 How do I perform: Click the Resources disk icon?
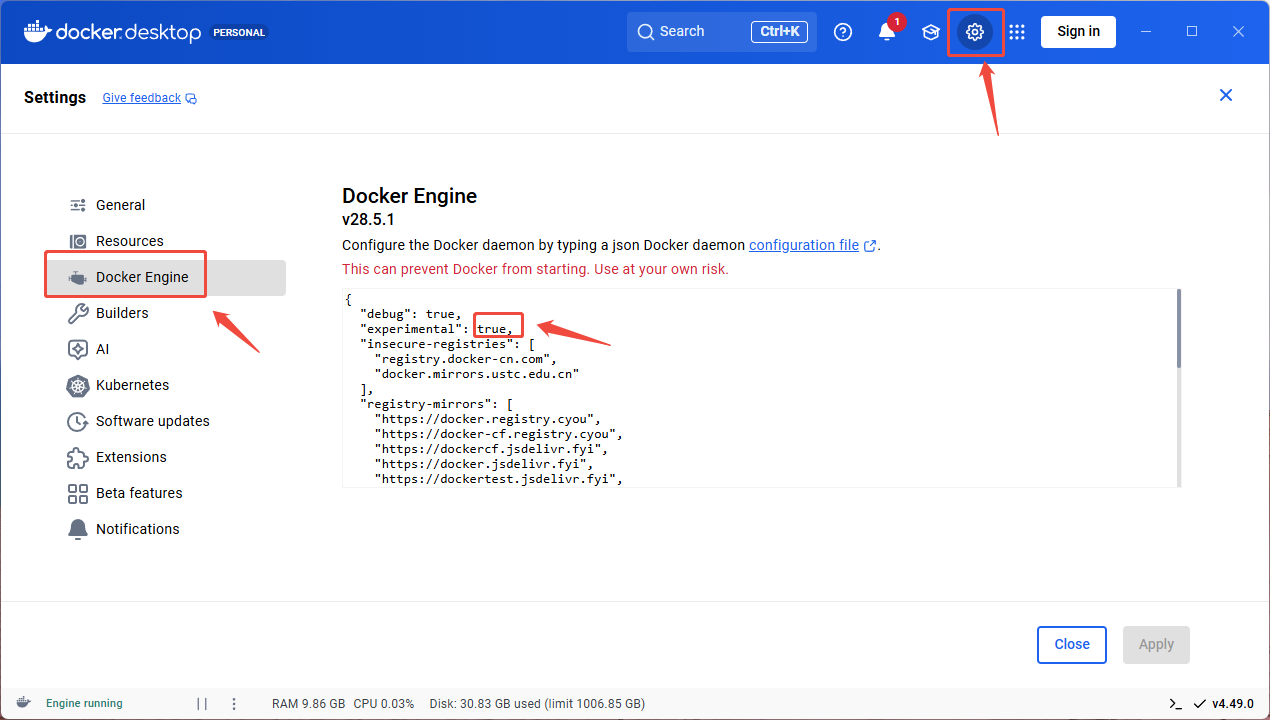(78, 241)
